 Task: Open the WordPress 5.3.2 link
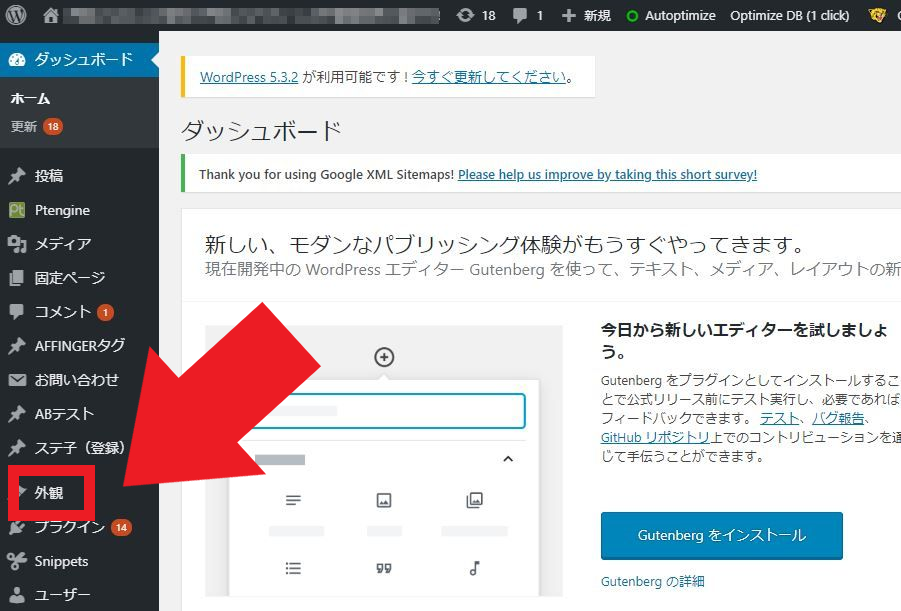coord(249,77)
